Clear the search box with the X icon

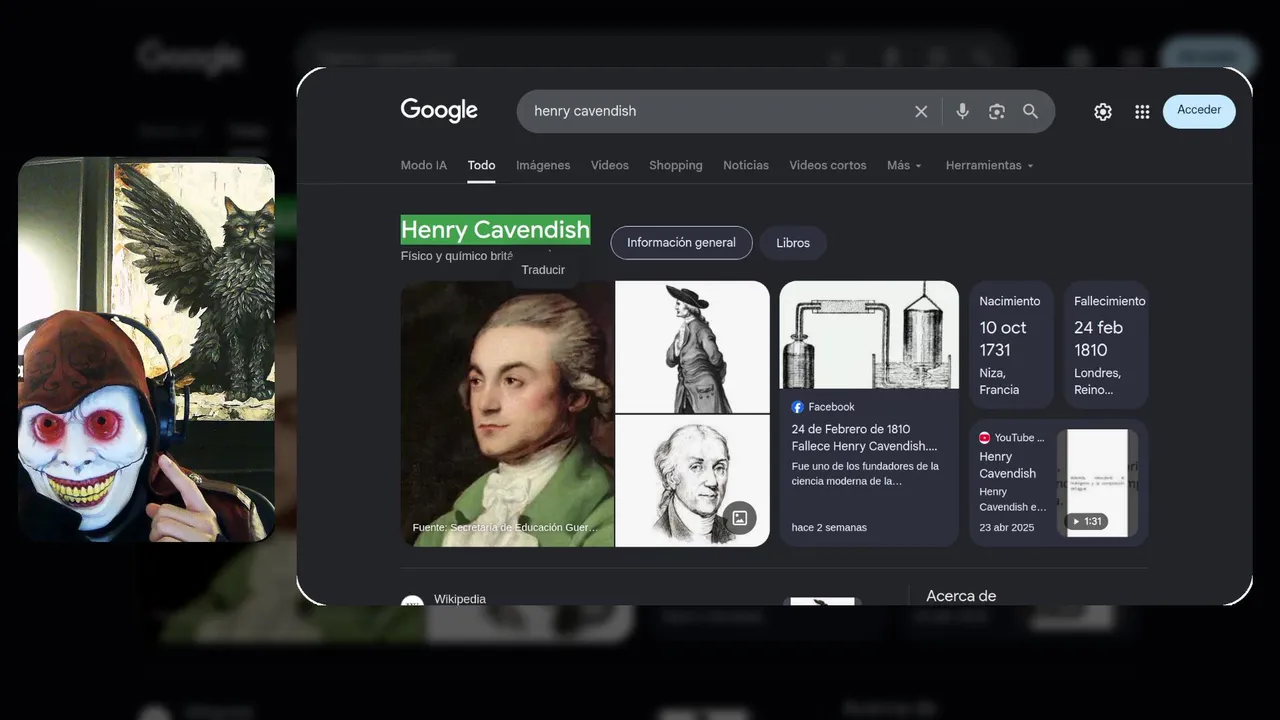coord(921,111)
